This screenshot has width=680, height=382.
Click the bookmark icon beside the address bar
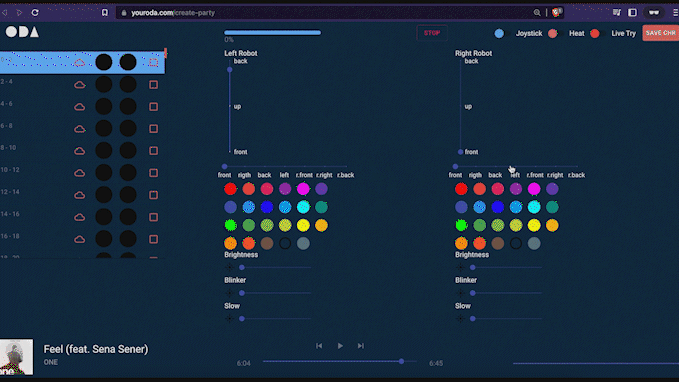105,13
